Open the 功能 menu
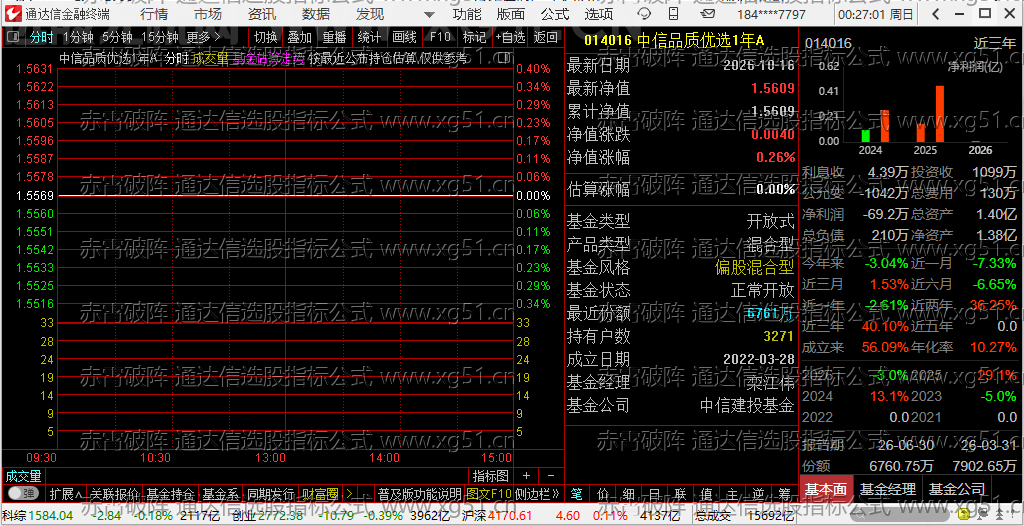Viewport: 1024px width, 526px height. (467, 14)
